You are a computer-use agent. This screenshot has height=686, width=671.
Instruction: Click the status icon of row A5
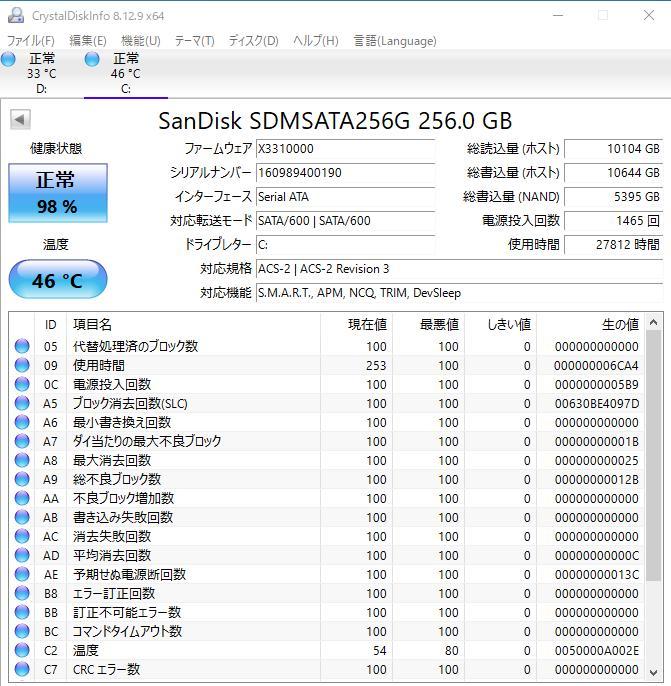pos(22,403)
